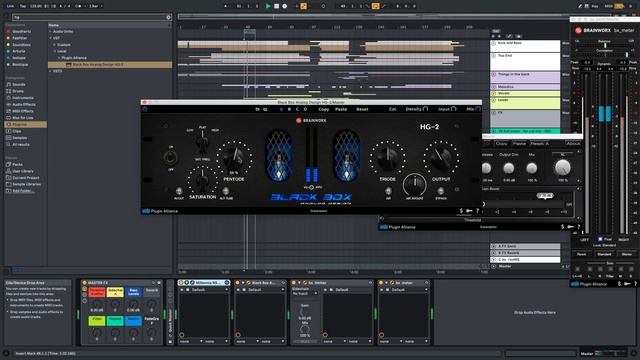
Task: Start playback with the green Play button
Action: click(x=268, y=6)
